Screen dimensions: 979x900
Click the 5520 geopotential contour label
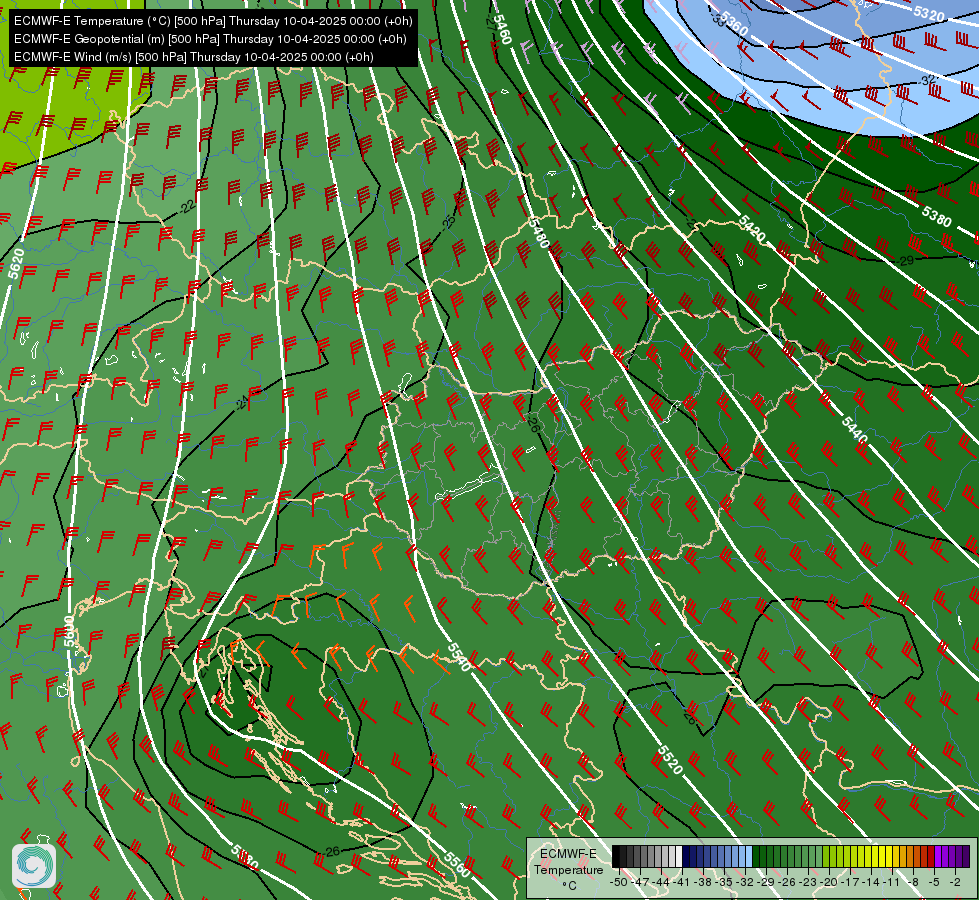(670, 759)
